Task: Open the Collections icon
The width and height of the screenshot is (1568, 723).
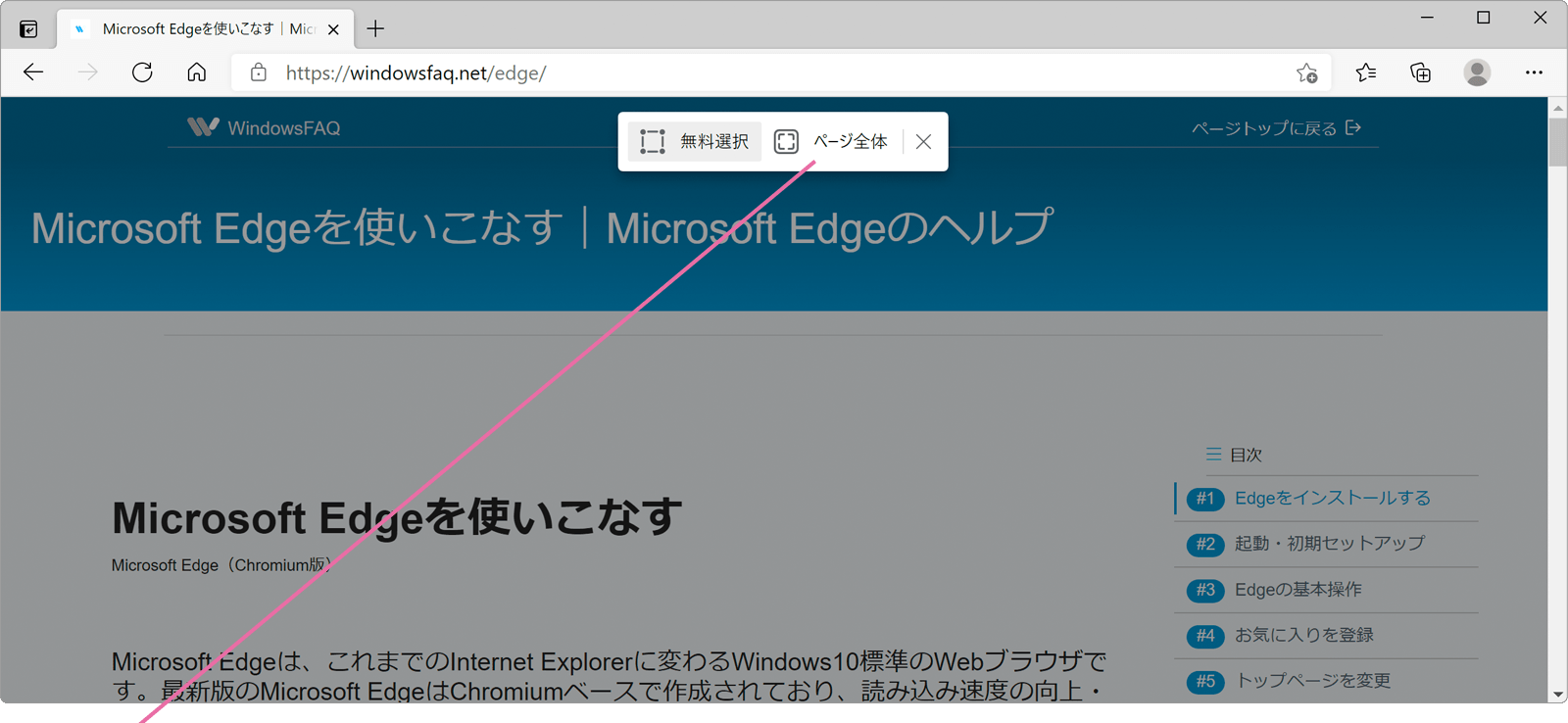Action: click(x=1421, y=72)
